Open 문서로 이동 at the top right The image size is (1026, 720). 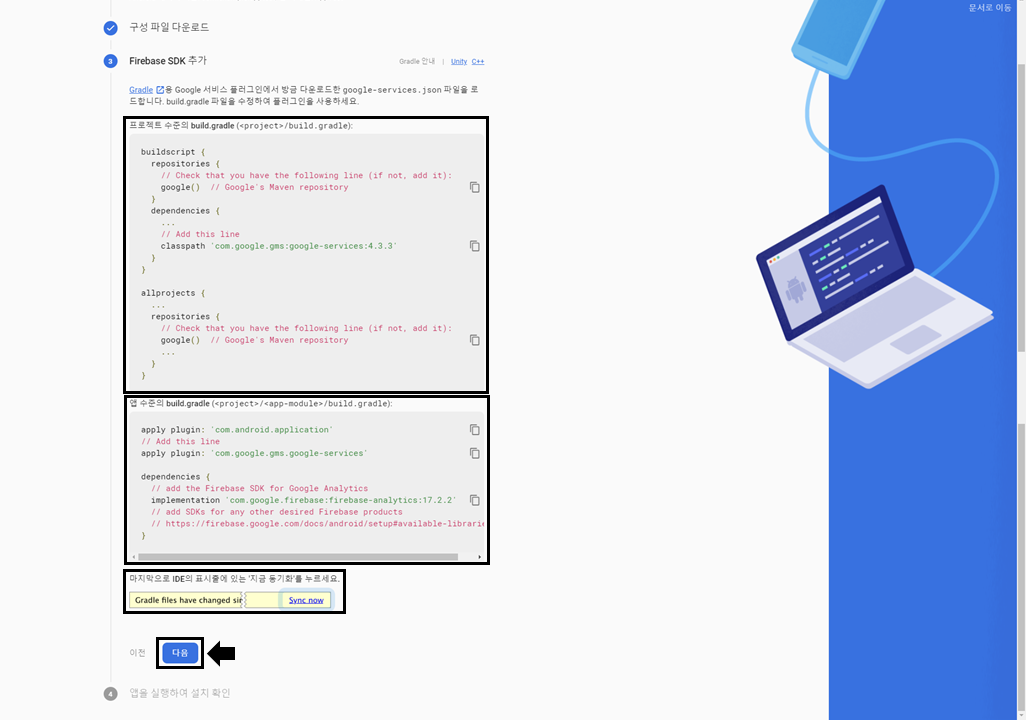989,8
